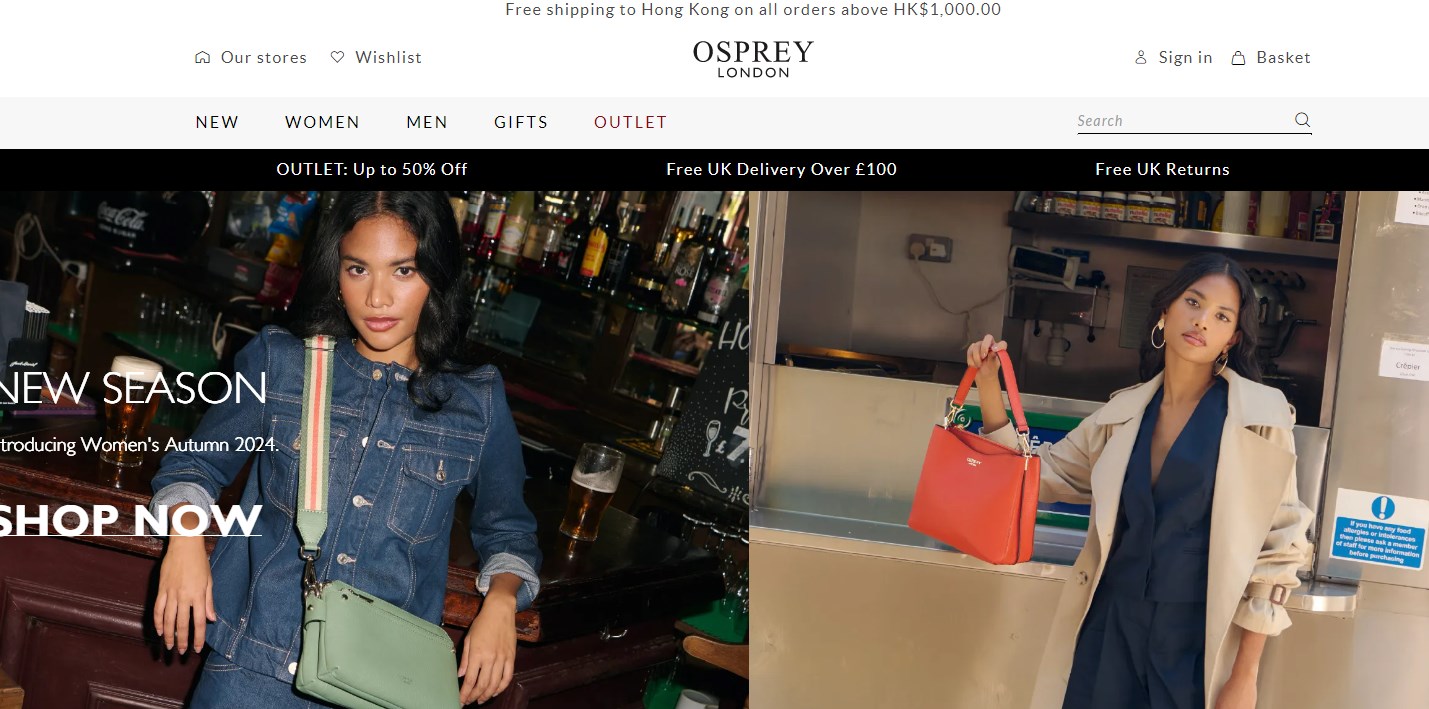Click the Wishlist heart icon
Screen dimensions: 1429x709
point(338,58)
